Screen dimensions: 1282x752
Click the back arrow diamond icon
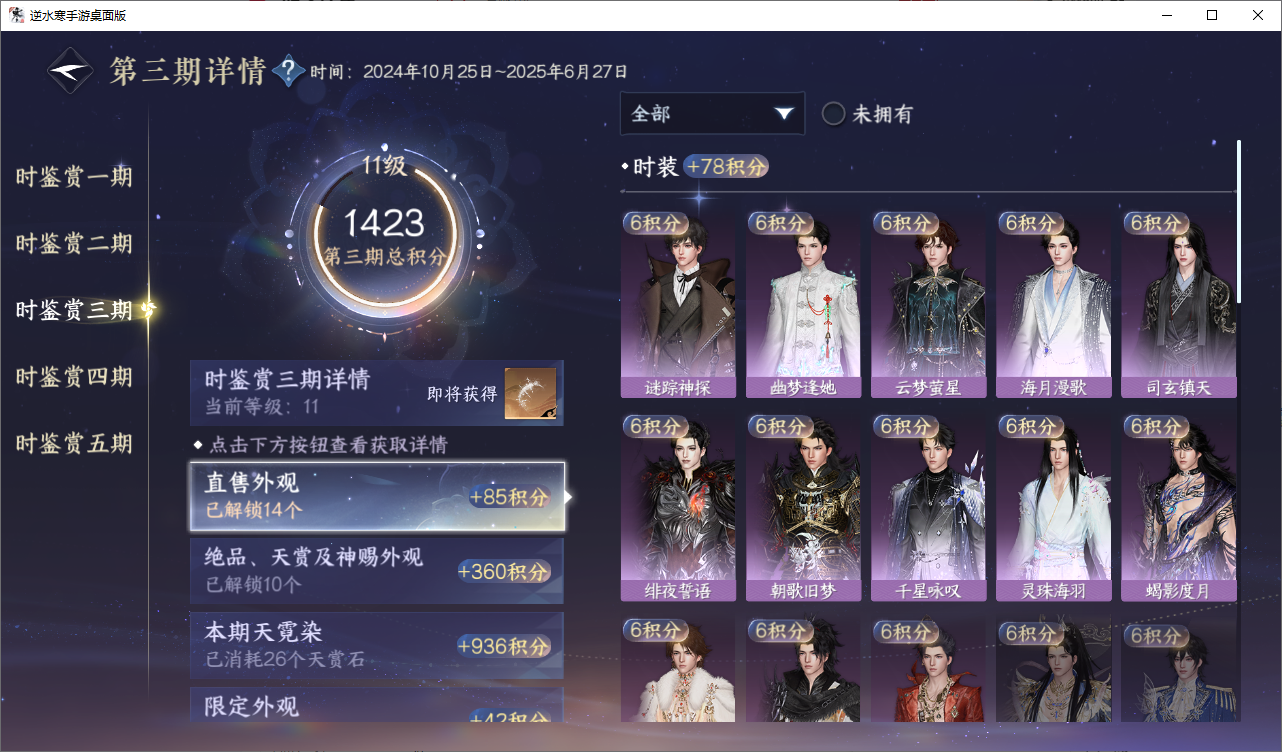click(70, 71)
